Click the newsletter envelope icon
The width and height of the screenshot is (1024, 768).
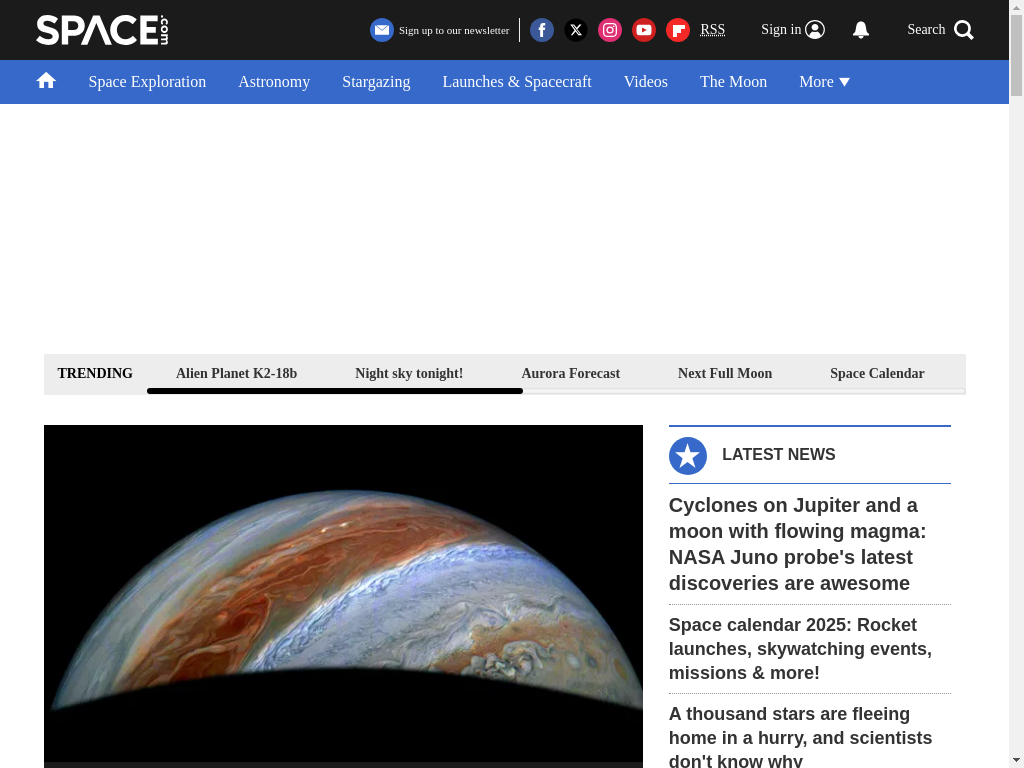coord(381,30)
